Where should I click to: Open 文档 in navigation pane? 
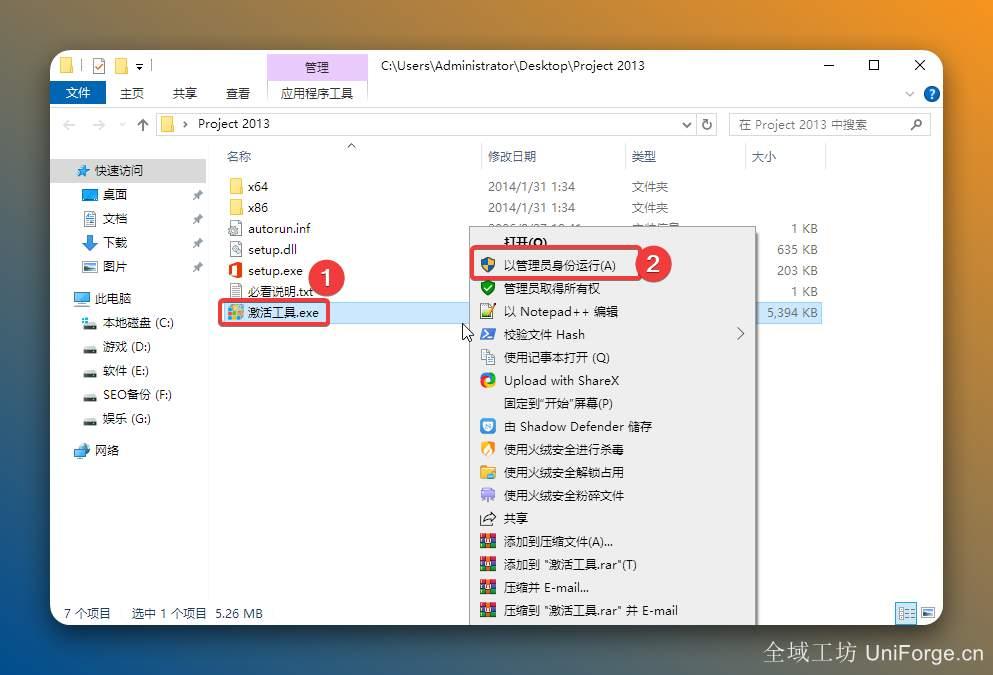pos(115,218)
